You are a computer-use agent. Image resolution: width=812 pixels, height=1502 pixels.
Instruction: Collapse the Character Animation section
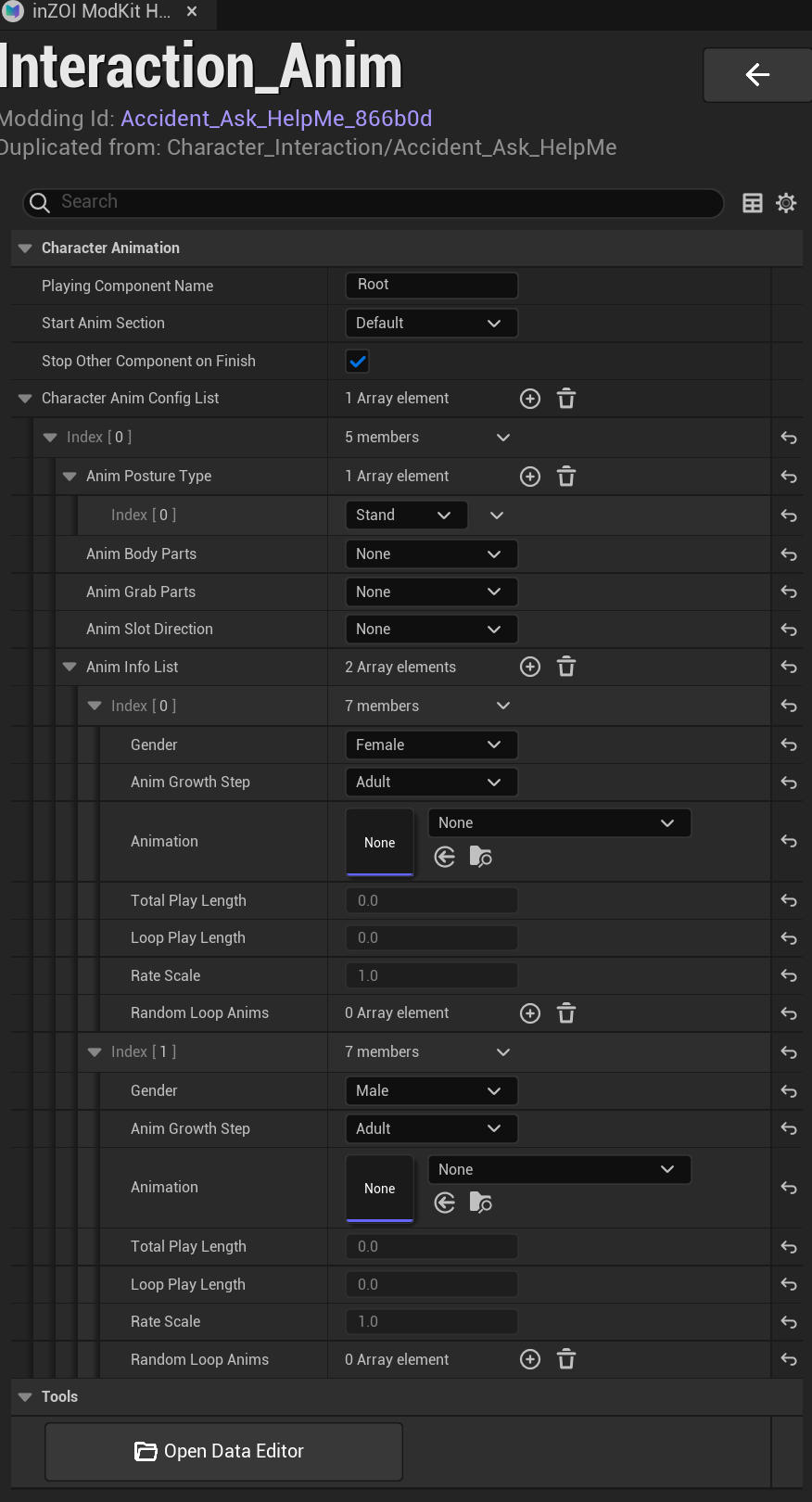coord(25,248)
